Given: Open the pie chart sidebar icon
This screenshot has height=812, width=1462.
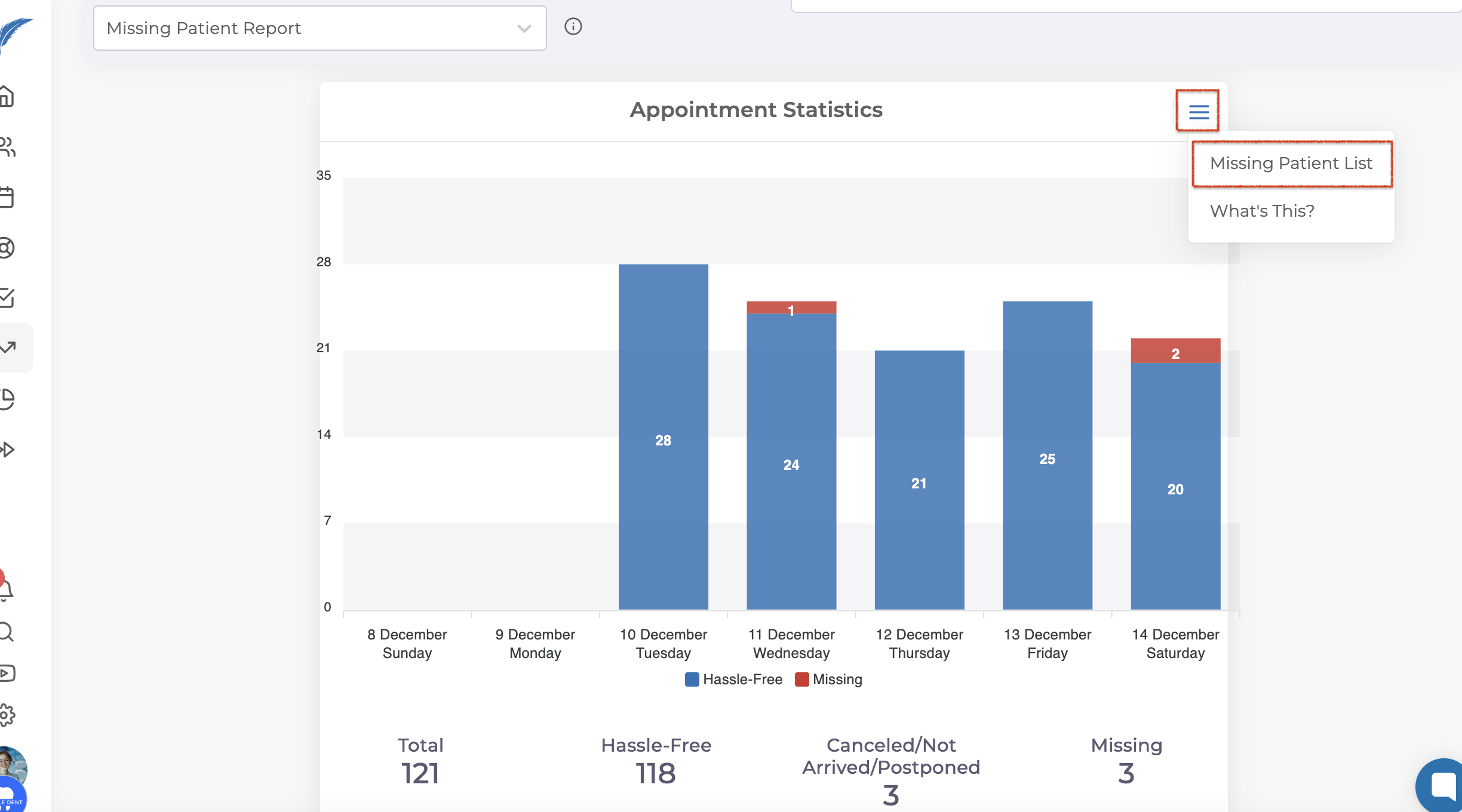Looking at the screenshot, I should tap(7, 399).
